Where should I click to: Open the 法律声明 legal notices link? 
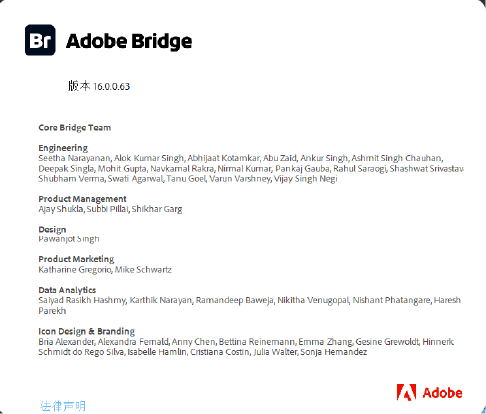(63, 406)
